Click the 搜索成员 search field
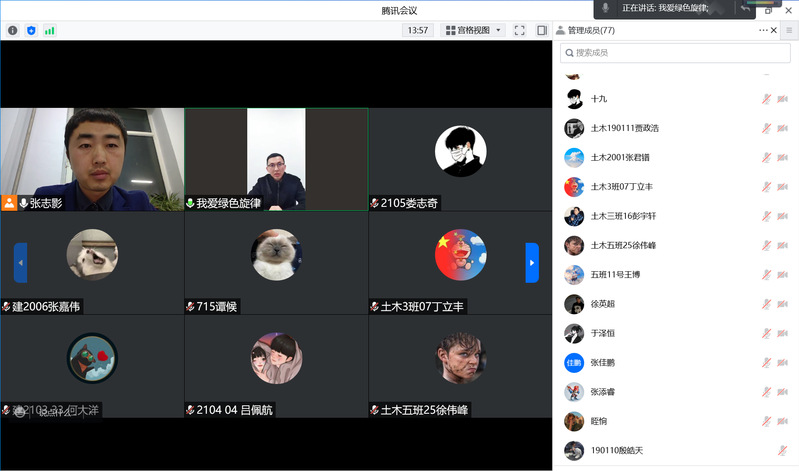 click(675, 53)
